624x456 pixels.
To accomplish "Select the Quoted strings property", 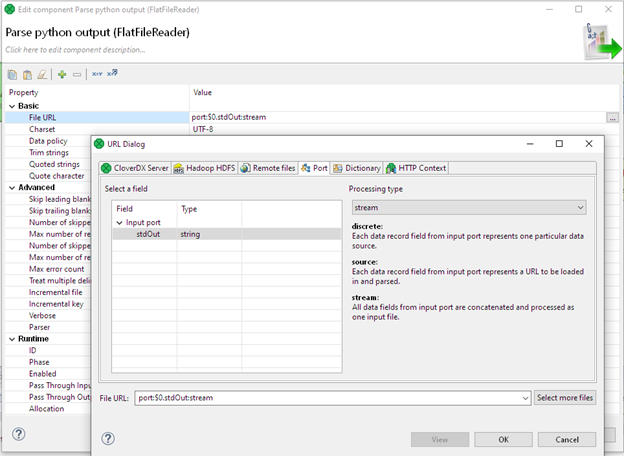I will coord(54,164).
